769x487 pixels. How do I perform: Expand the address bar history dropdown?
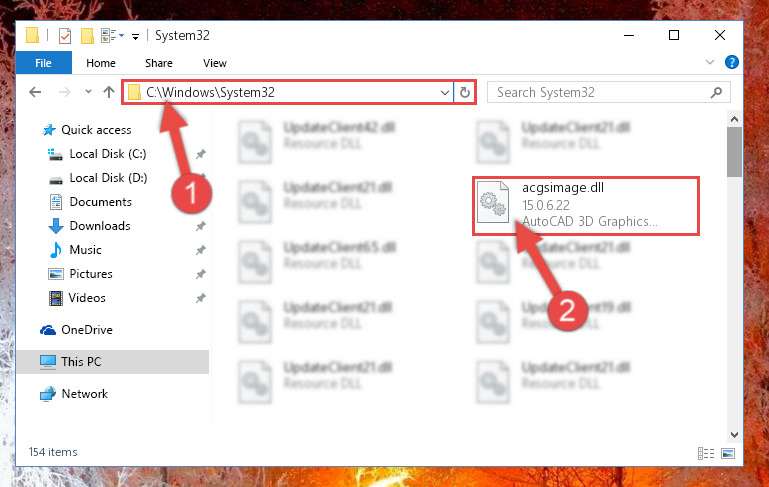coord(444,92)
